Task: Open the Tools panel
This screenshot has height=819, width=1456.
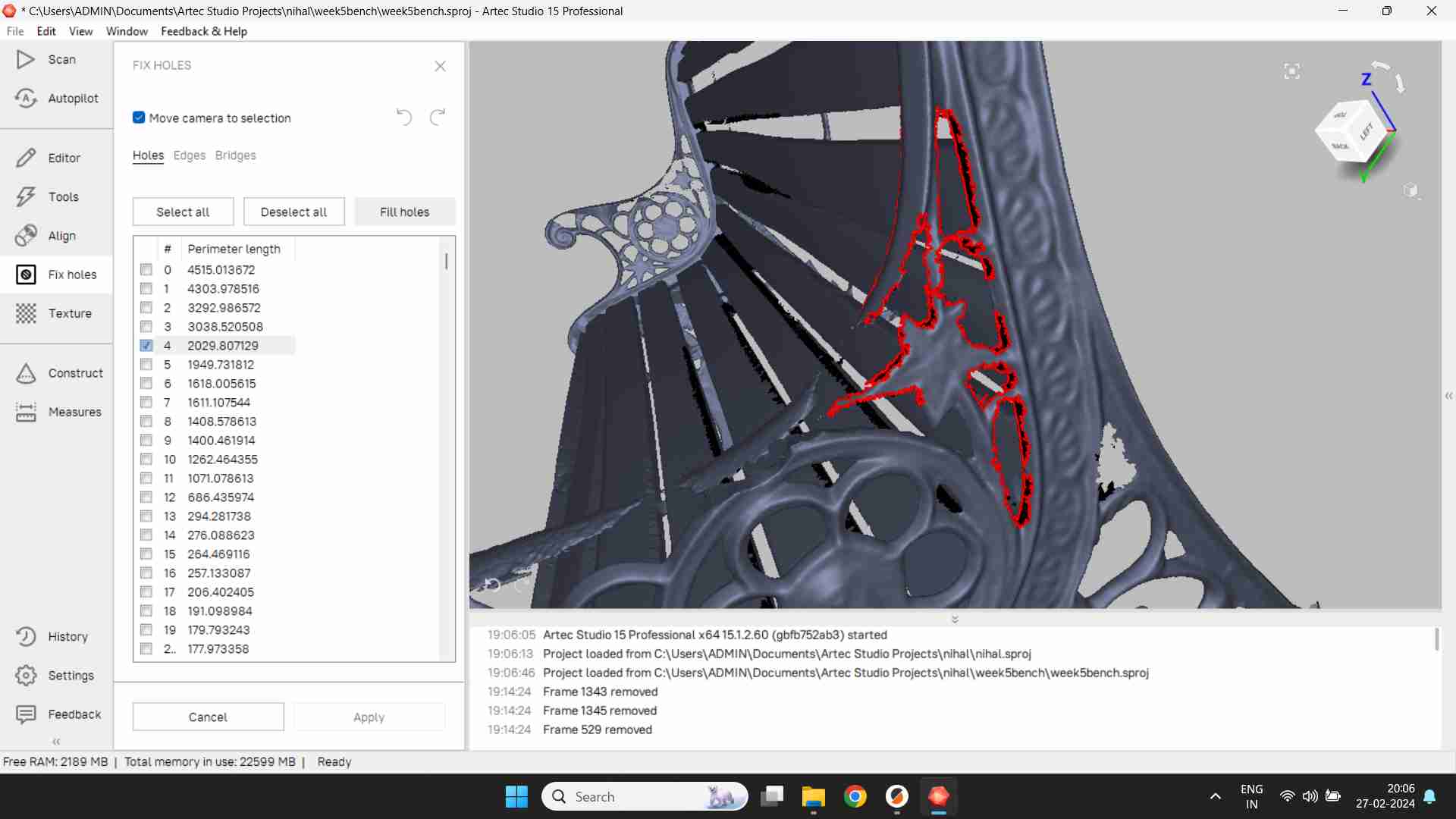Action: (x=47, y=196)
